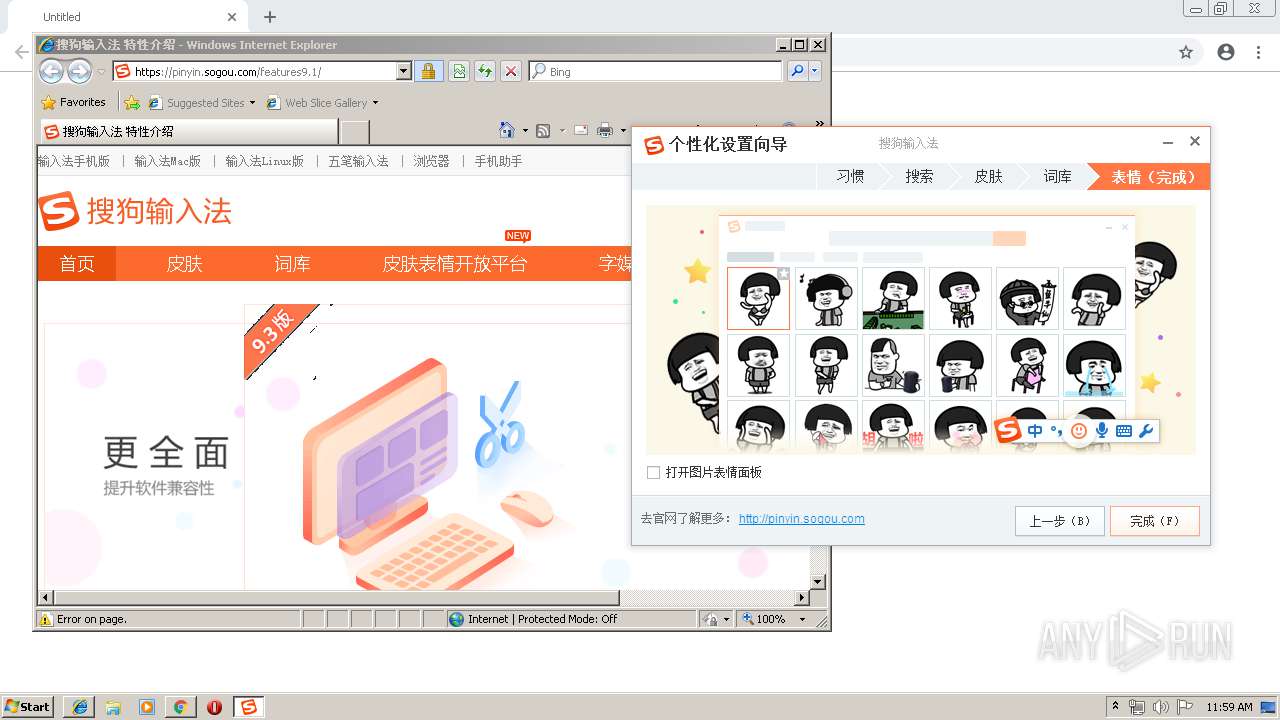Screen dimensions: 1280x720
Task: Expand the IE address bar dropdown
Action: click(404, 71)
